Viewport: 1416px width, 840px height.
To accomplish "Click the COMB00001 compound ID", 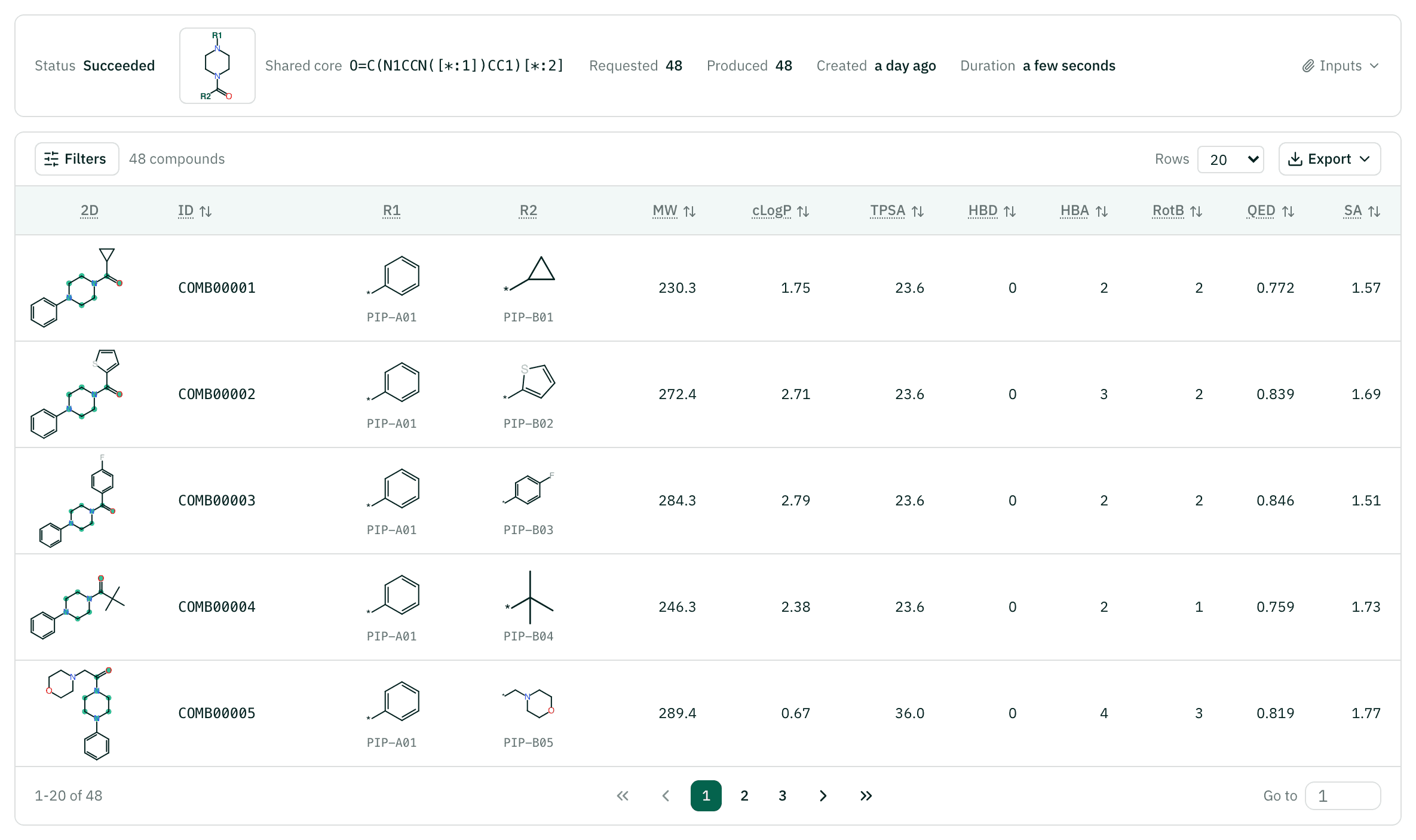I will pyautogui.click(x=217, y=288).
